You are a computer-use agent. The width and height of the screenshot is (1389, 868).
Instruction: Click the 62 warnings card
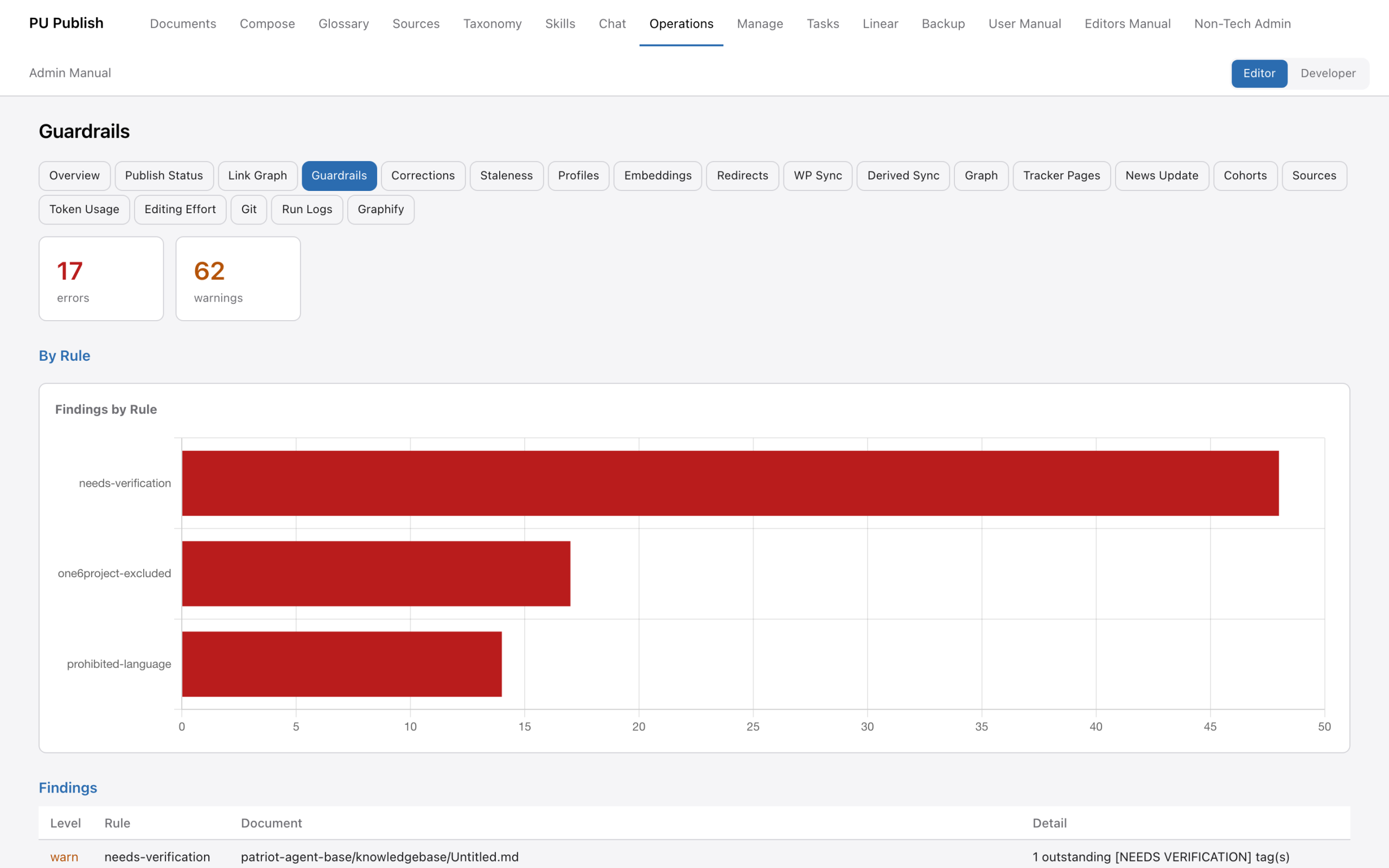click(x=238, y=278)
